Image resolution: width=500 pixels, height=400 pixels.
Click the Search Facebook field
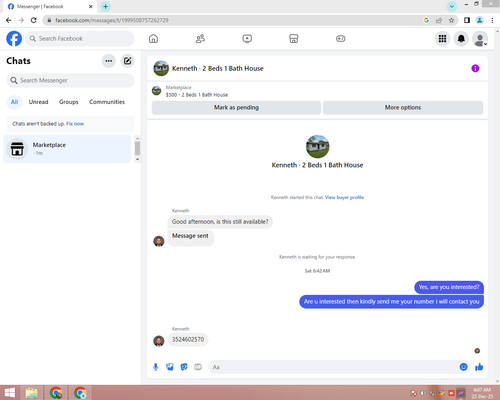point(80,39)
